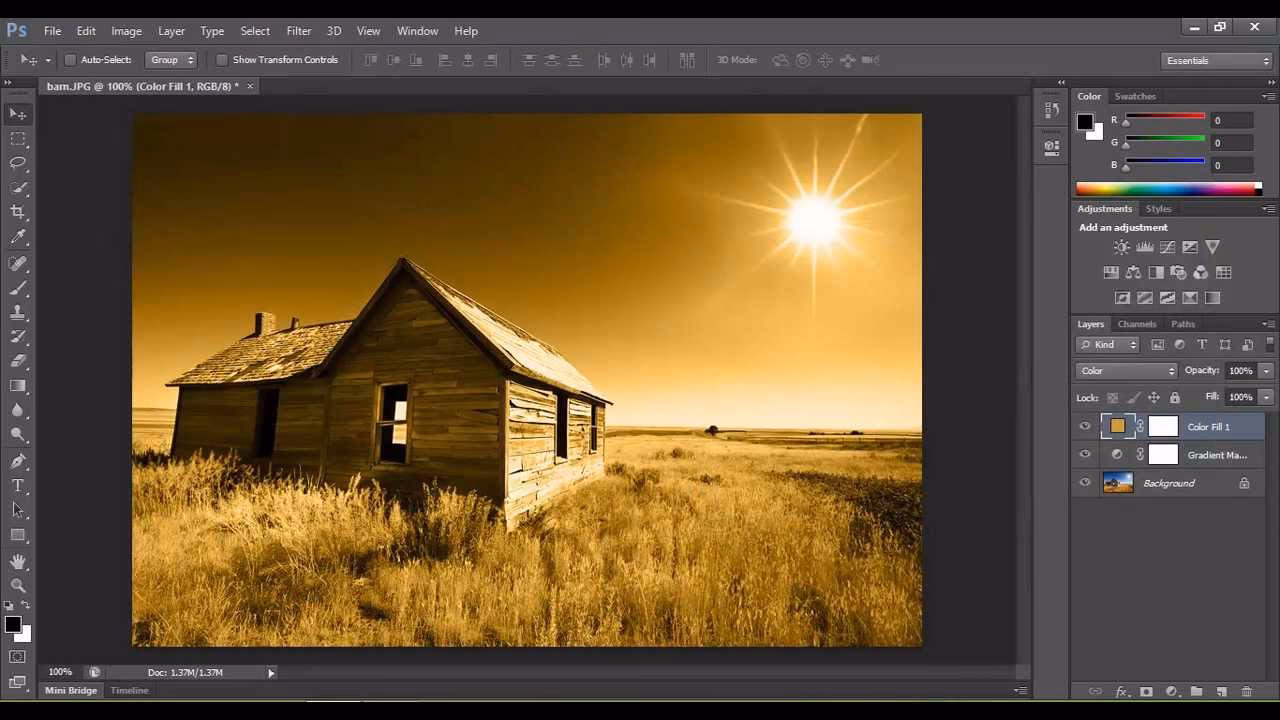Viewport: 1280px width, 720px height.
Task: Select the Clone Stamp tool
Action: [x=18, y=312]
